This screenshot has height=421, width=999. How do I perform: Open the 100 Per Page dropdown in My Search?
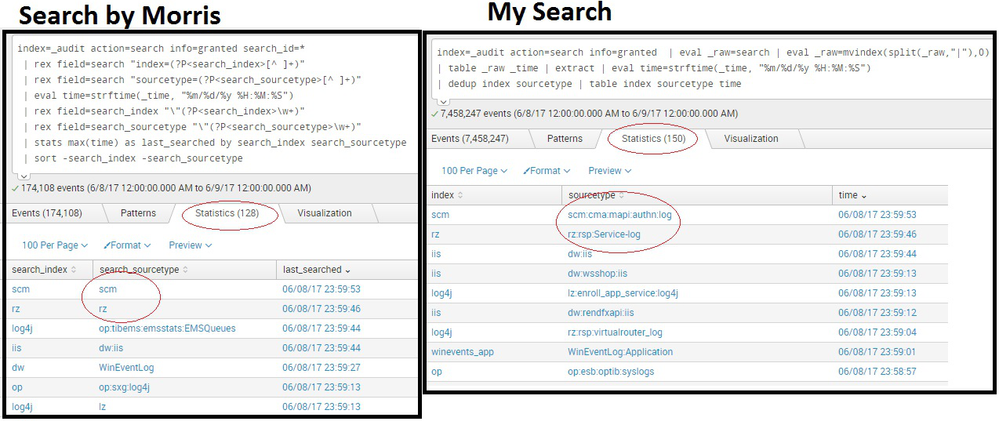click(473, 171)
